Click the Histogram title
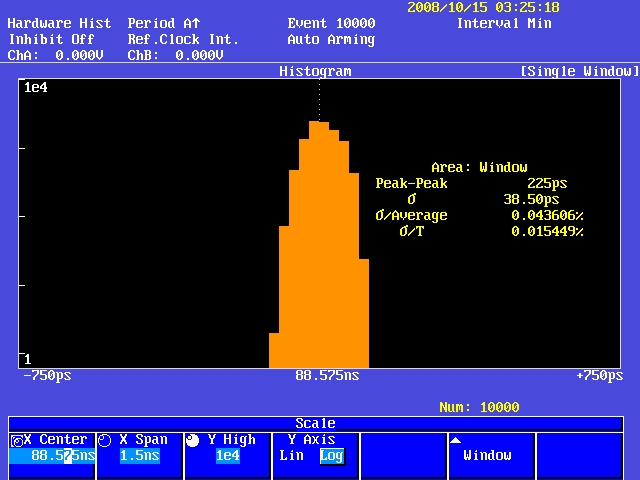 [315, 72]
